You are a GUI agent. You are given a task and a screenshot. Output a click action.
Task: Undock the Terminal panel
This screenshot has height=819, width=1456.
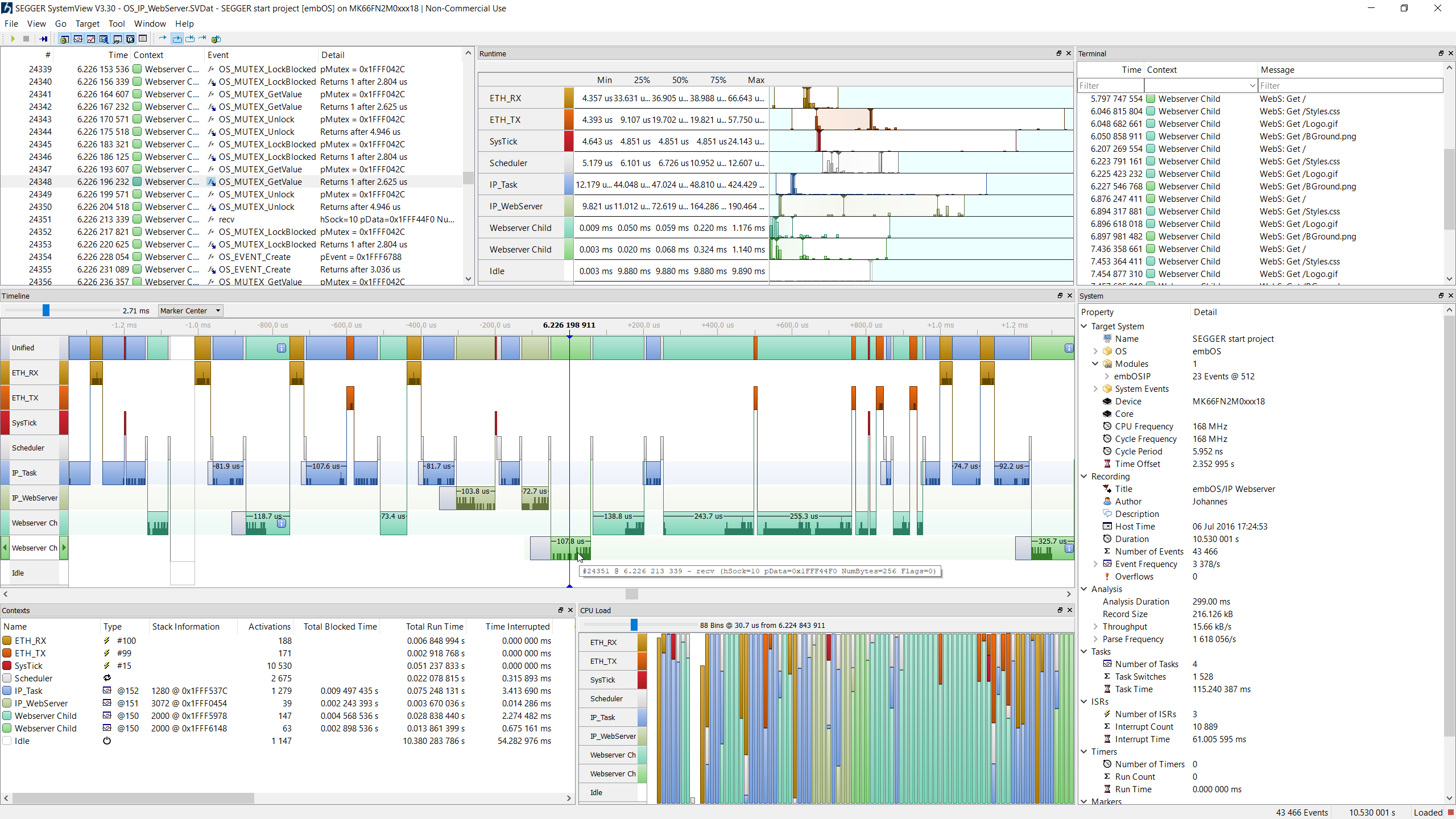point(1441,53)
